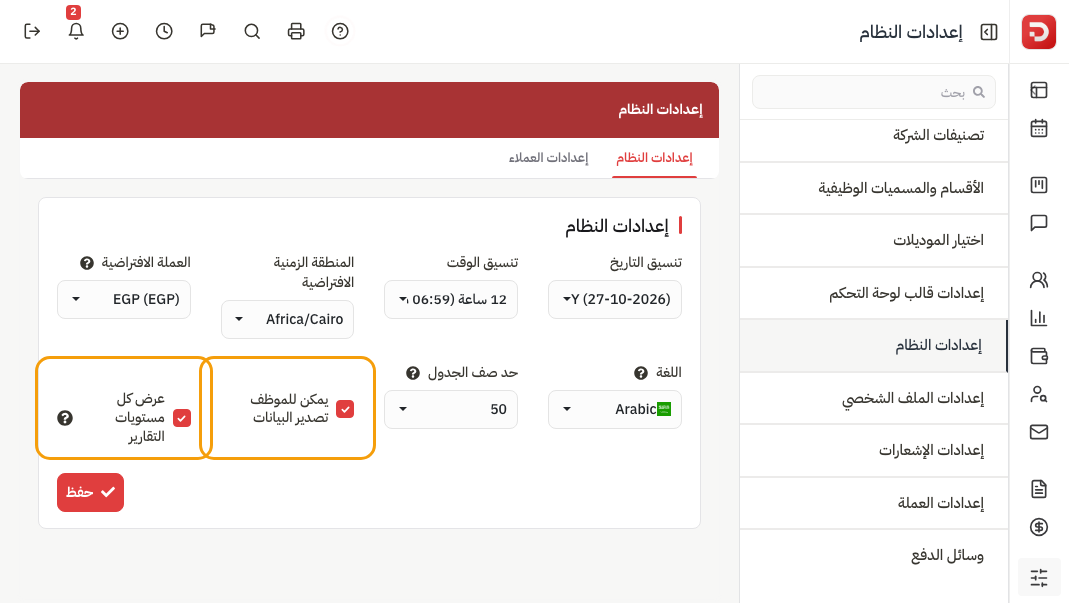1069x603 pixels.
Task: Click help icon beside اللغة label
Action: pos(640,373)
